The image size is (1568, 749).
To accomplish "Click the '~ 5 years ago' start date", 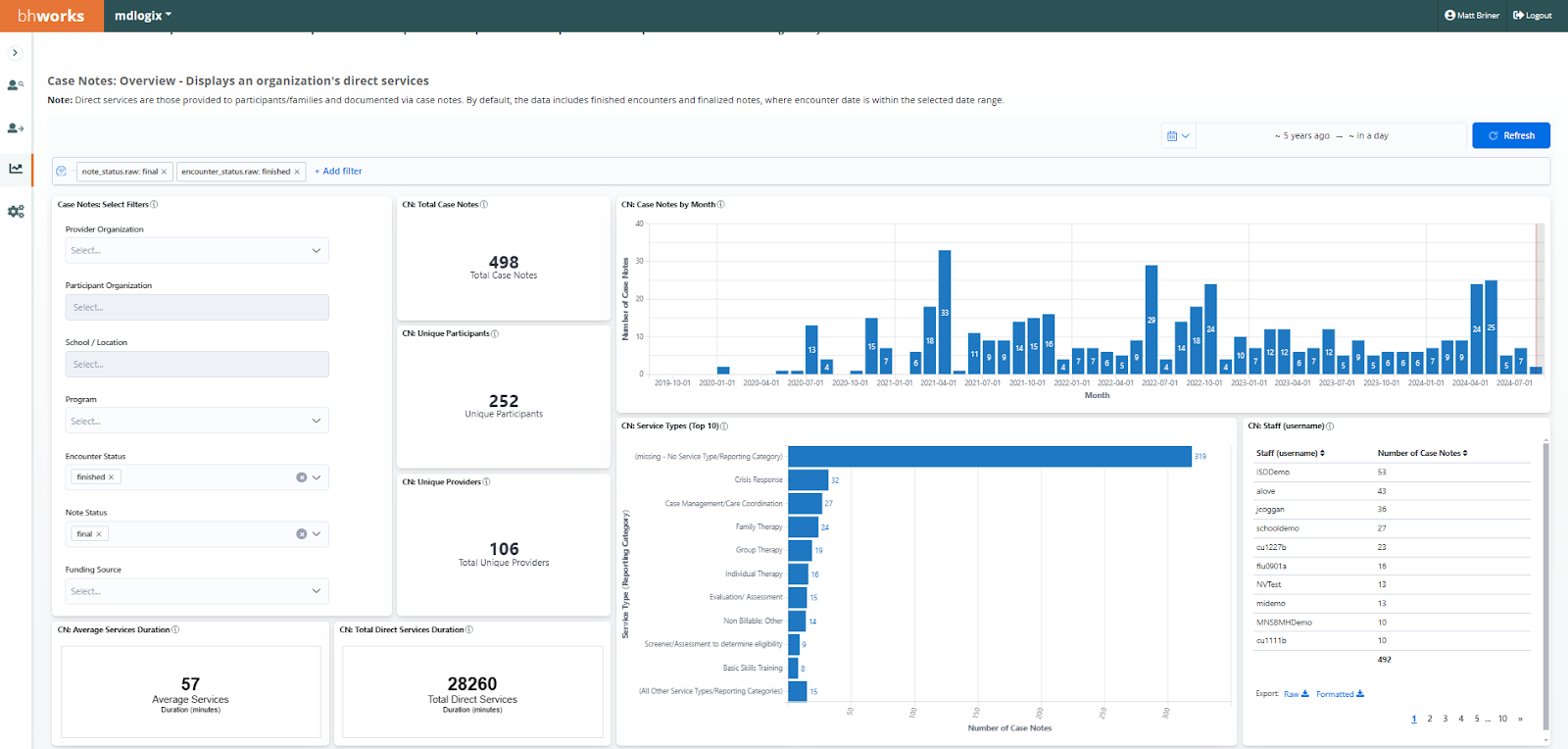I will click(x=1302, y=136).
